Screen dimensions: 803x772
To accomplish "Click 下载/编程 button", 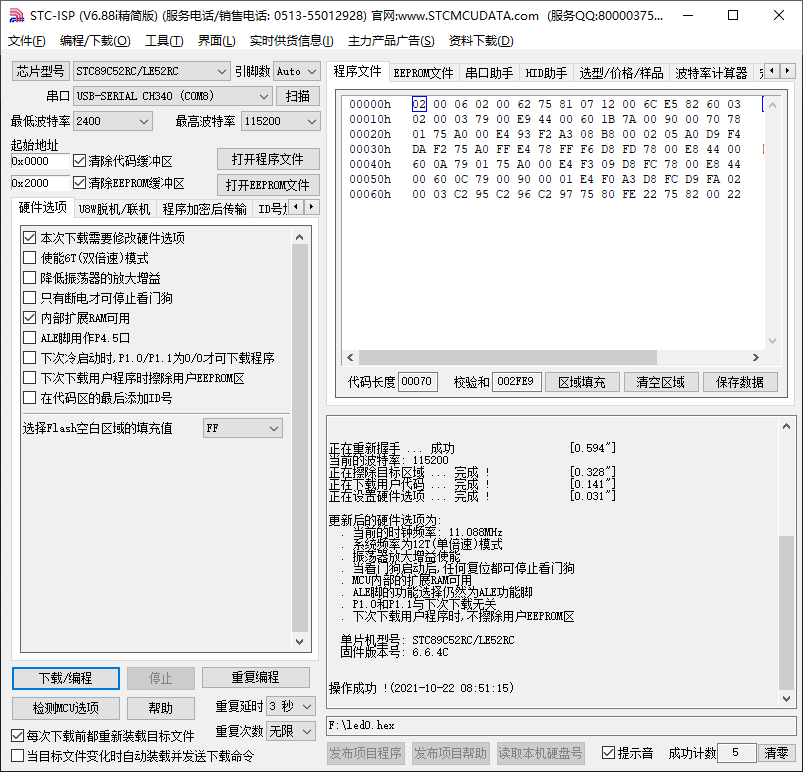I will 66,678.
